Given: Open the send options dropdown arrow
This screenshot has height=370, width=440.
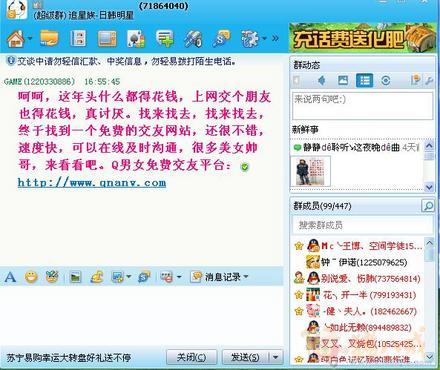Looking at the screenshot, I should click(276, 357).
